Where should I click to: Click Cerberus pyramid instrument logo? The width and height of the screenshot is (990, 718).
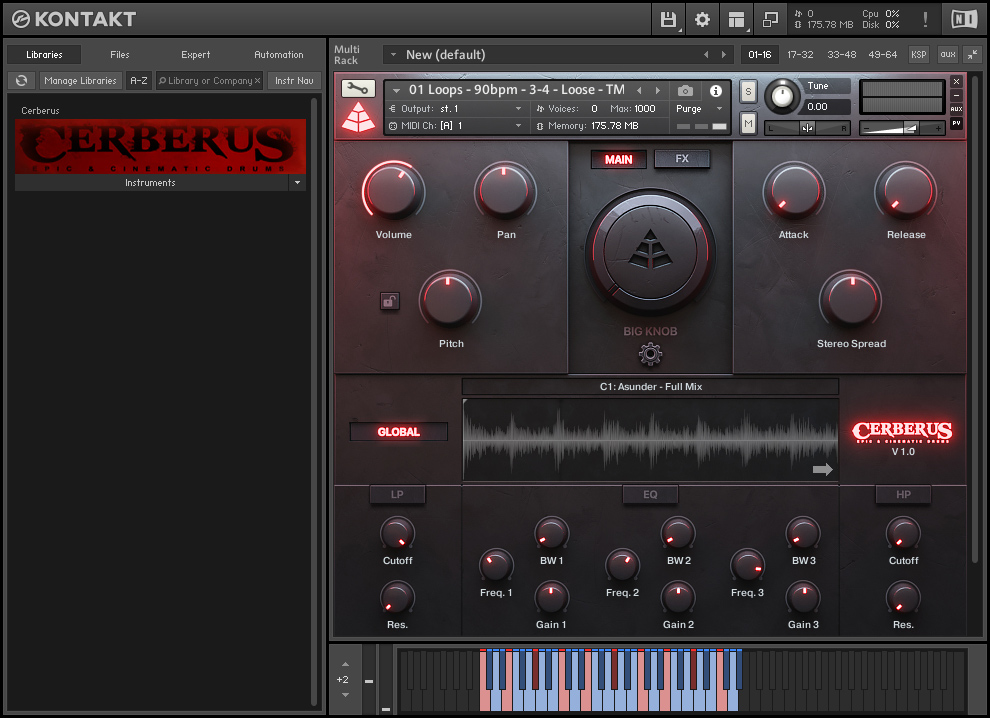[358, 117]
